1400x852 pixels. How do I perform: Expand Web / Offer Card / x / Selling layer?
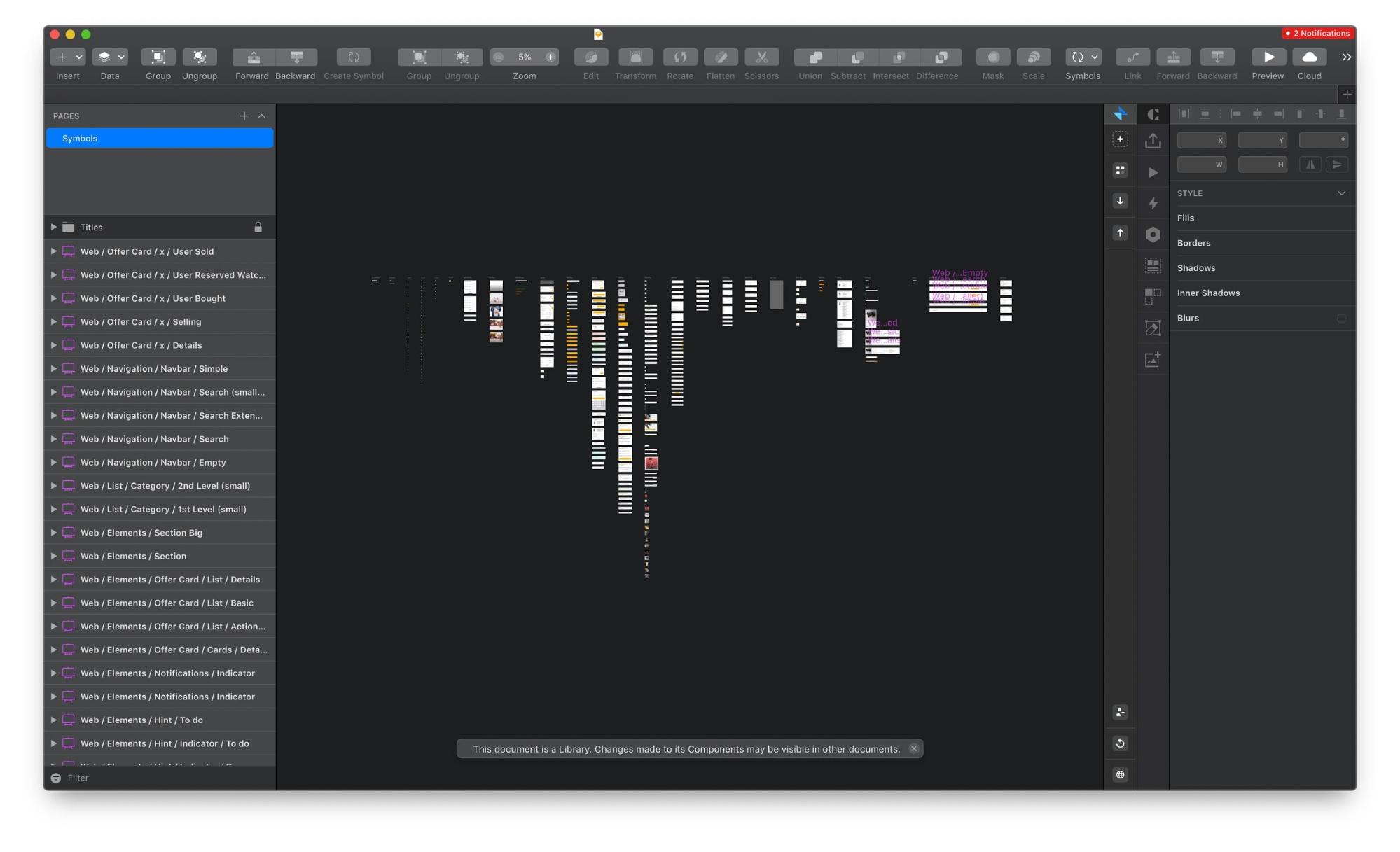(53, 322)
